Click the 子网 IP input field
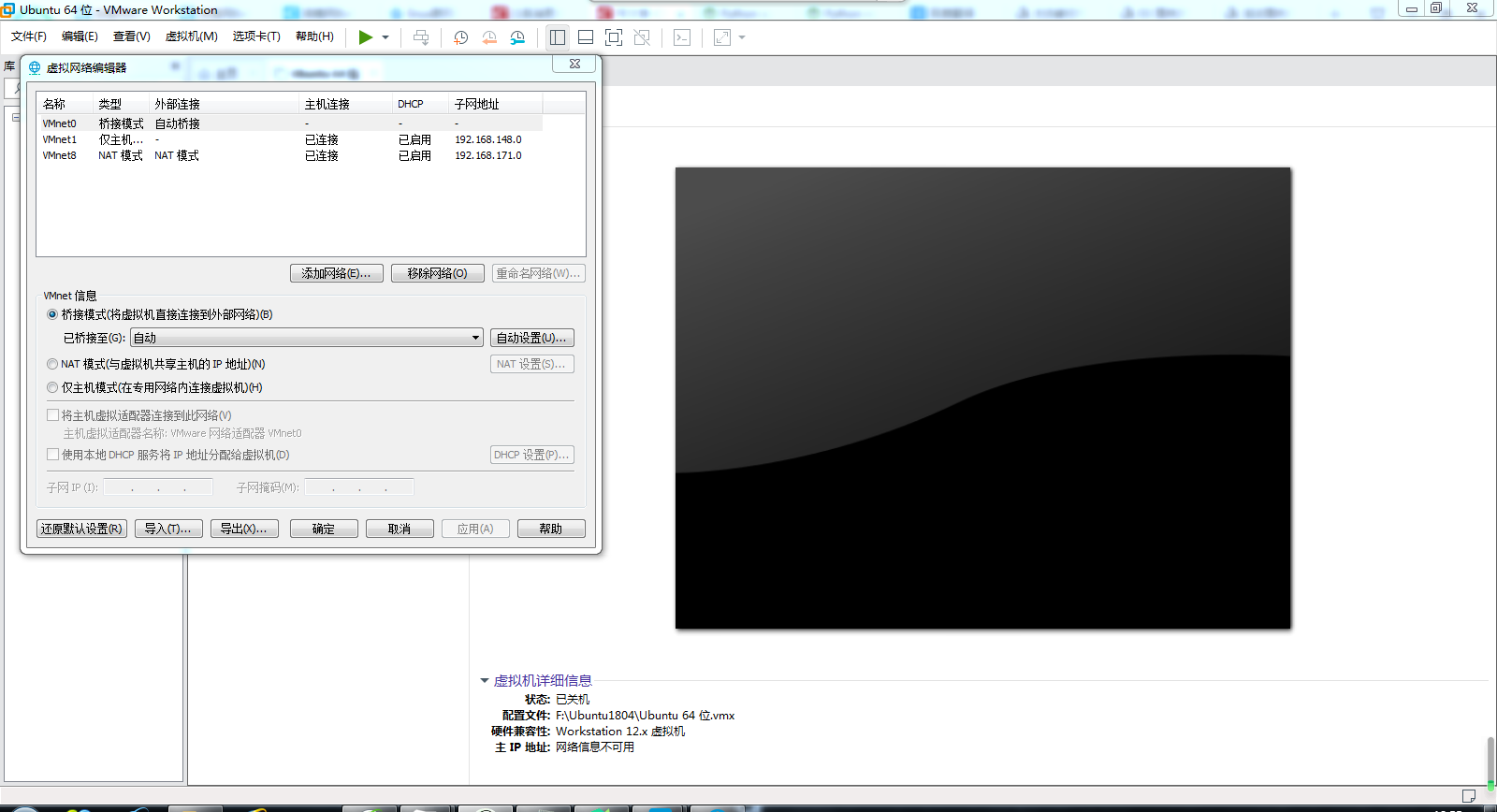 (158, 486)
